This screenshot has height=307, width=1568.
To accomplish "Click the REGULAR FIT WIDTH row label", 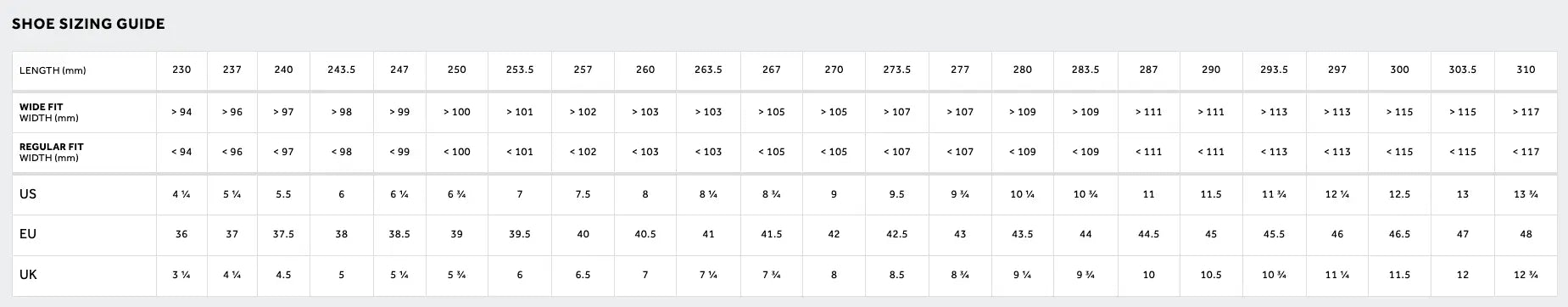I will tap(52, 152).
